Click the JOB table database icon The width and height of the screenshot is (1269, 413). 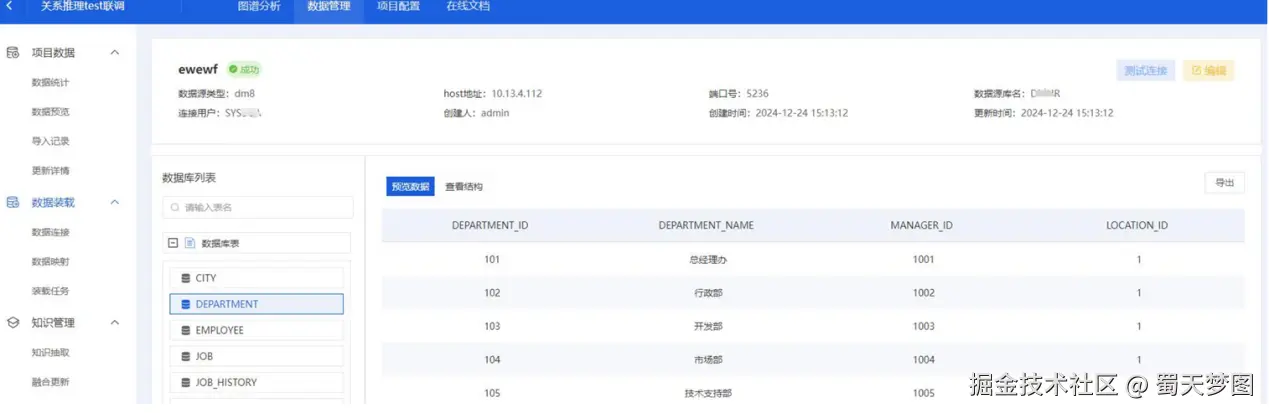[185, 356]
